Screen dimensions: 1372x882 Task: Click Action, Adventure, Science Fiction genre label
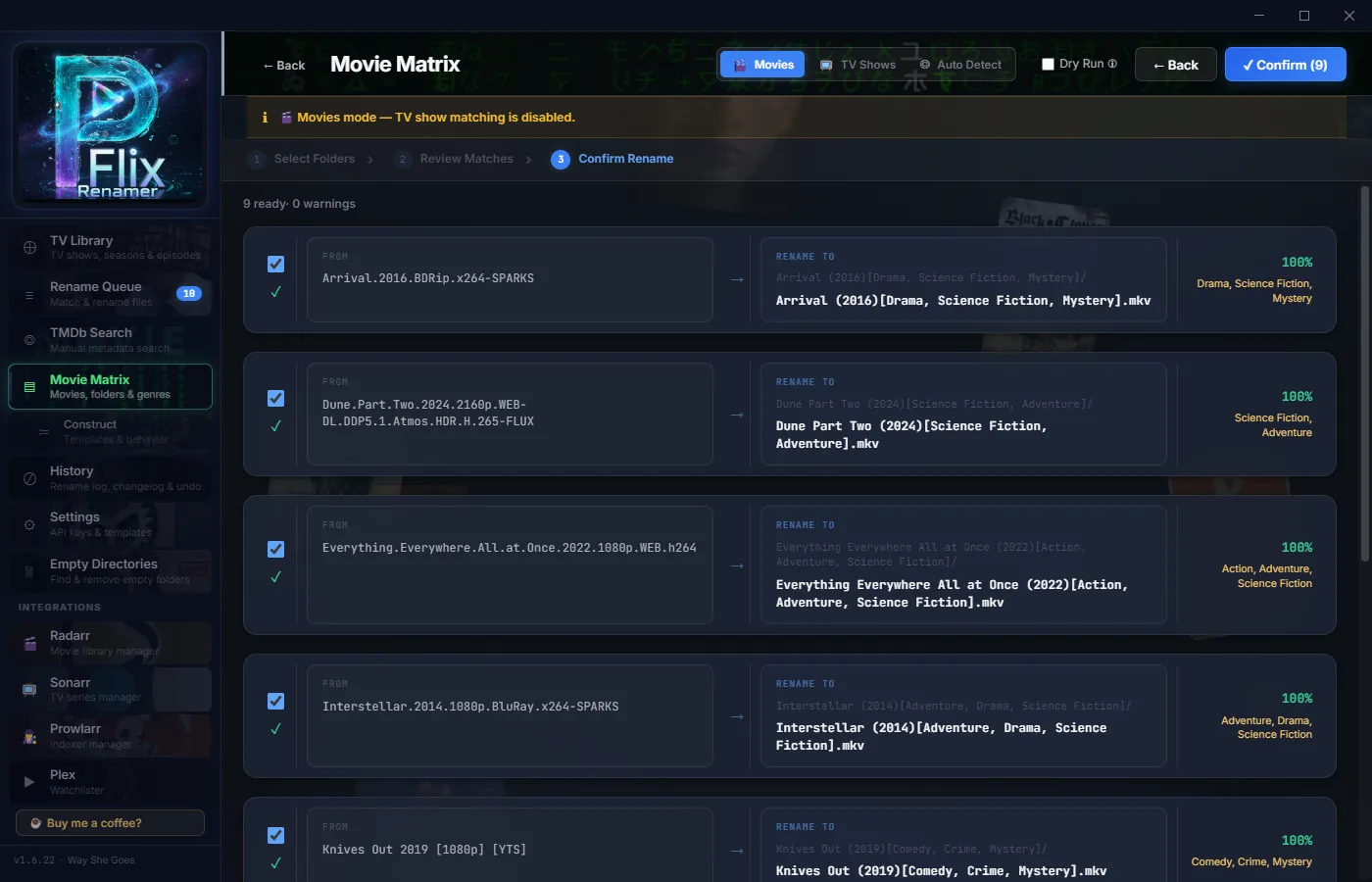pyautogui.click(x=1266, y=576)
